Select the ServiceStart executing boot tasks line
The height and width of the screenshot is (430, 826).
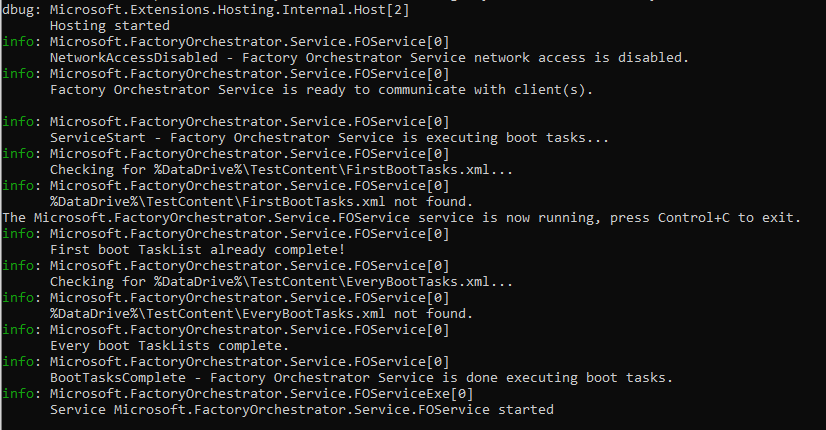point(329,138)
